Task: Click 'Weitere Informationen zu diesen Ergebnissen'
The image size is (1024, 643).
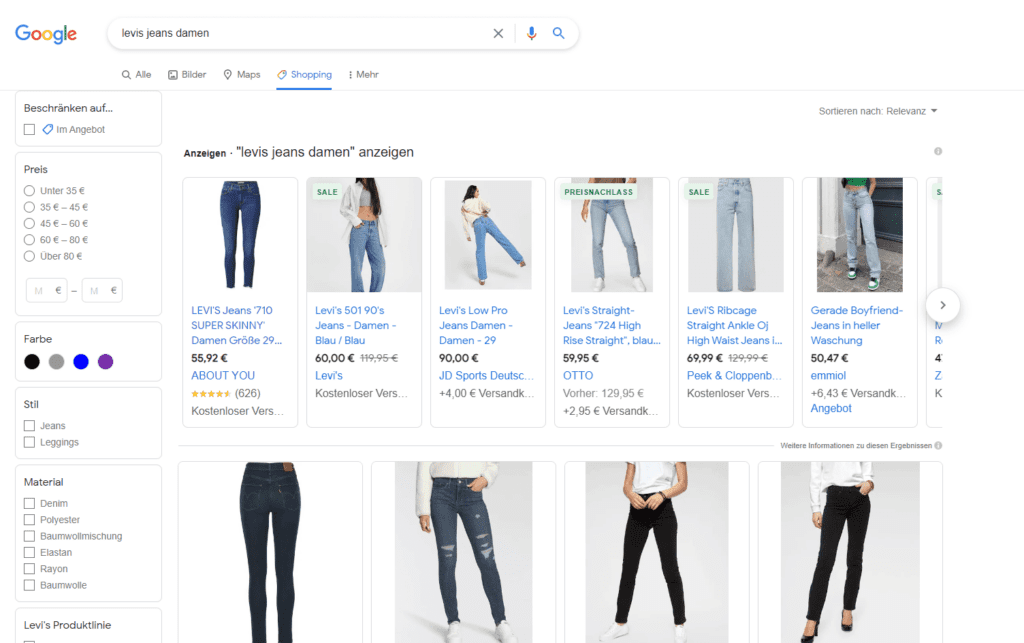Action: (856, 445)
